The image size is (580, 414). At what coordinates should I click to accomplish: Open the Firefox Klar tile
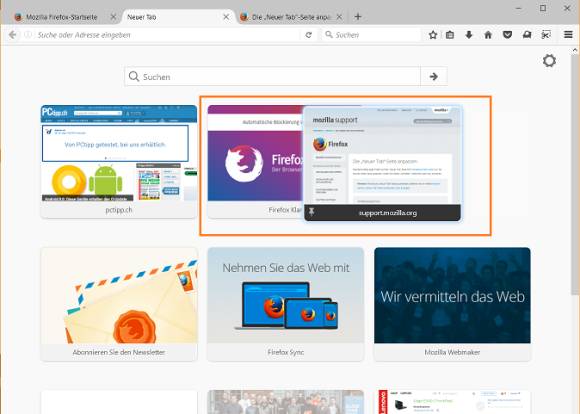click(255, 162)
